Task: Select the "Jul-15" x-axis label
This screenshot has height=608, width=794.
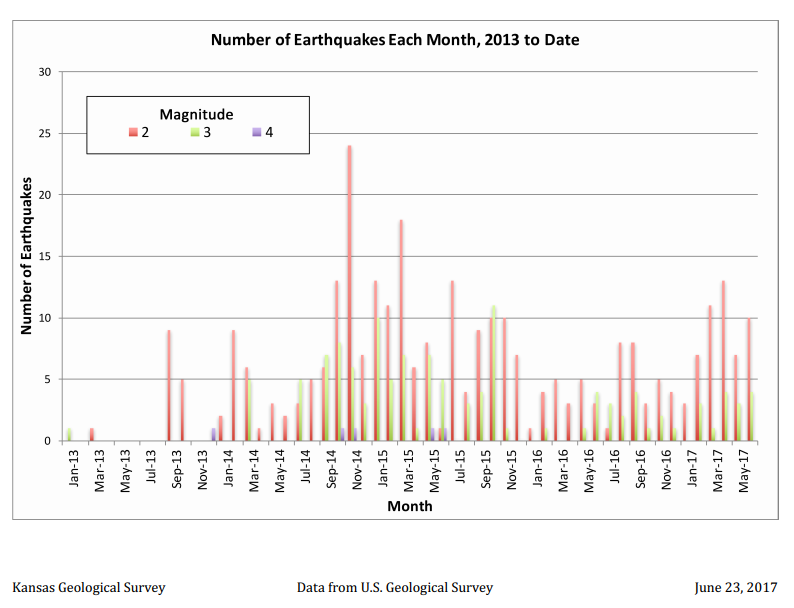Action: click(461, 470)
